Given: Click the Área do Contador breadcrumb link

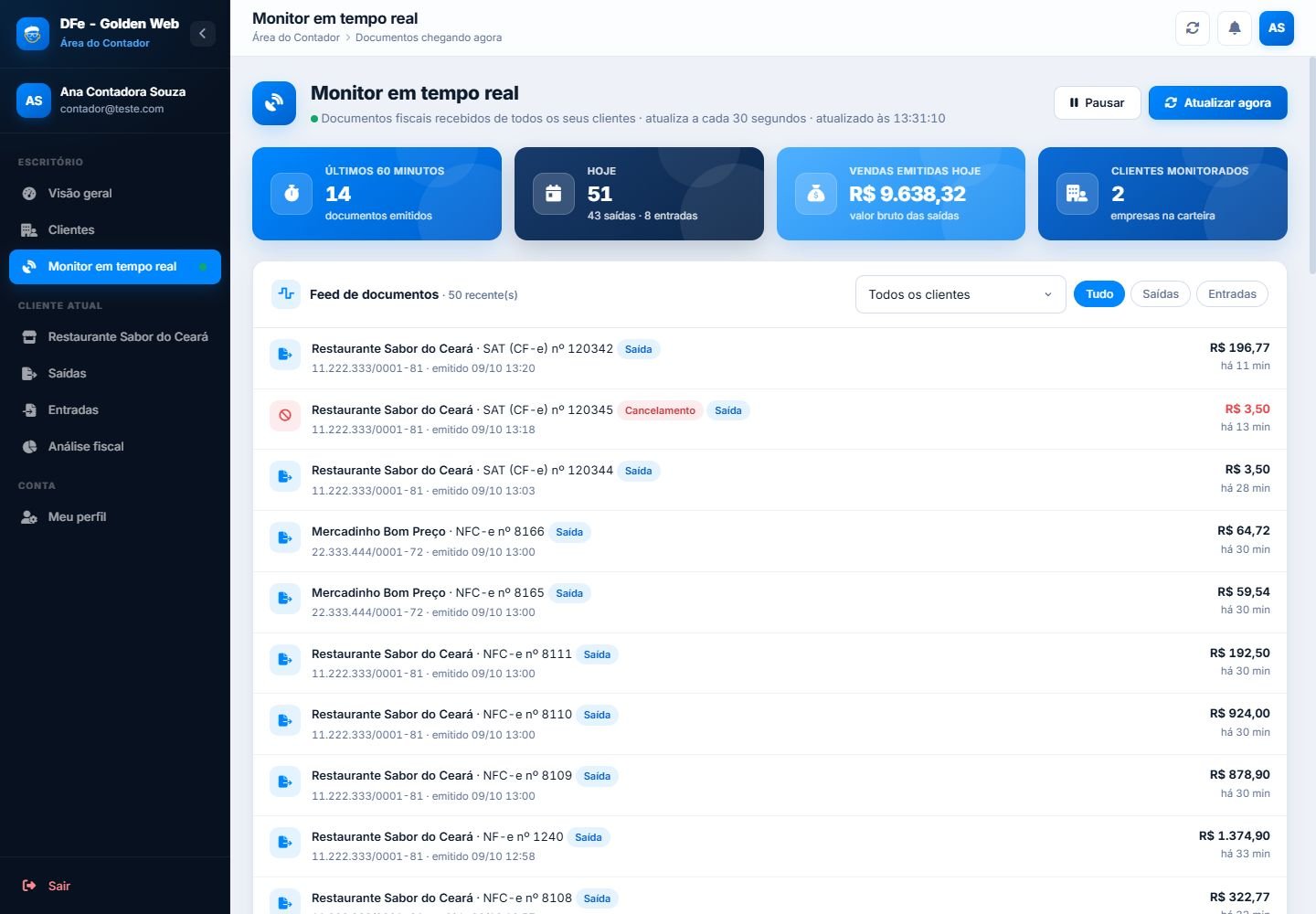Looking at the screenshot, I should [295, 37].
